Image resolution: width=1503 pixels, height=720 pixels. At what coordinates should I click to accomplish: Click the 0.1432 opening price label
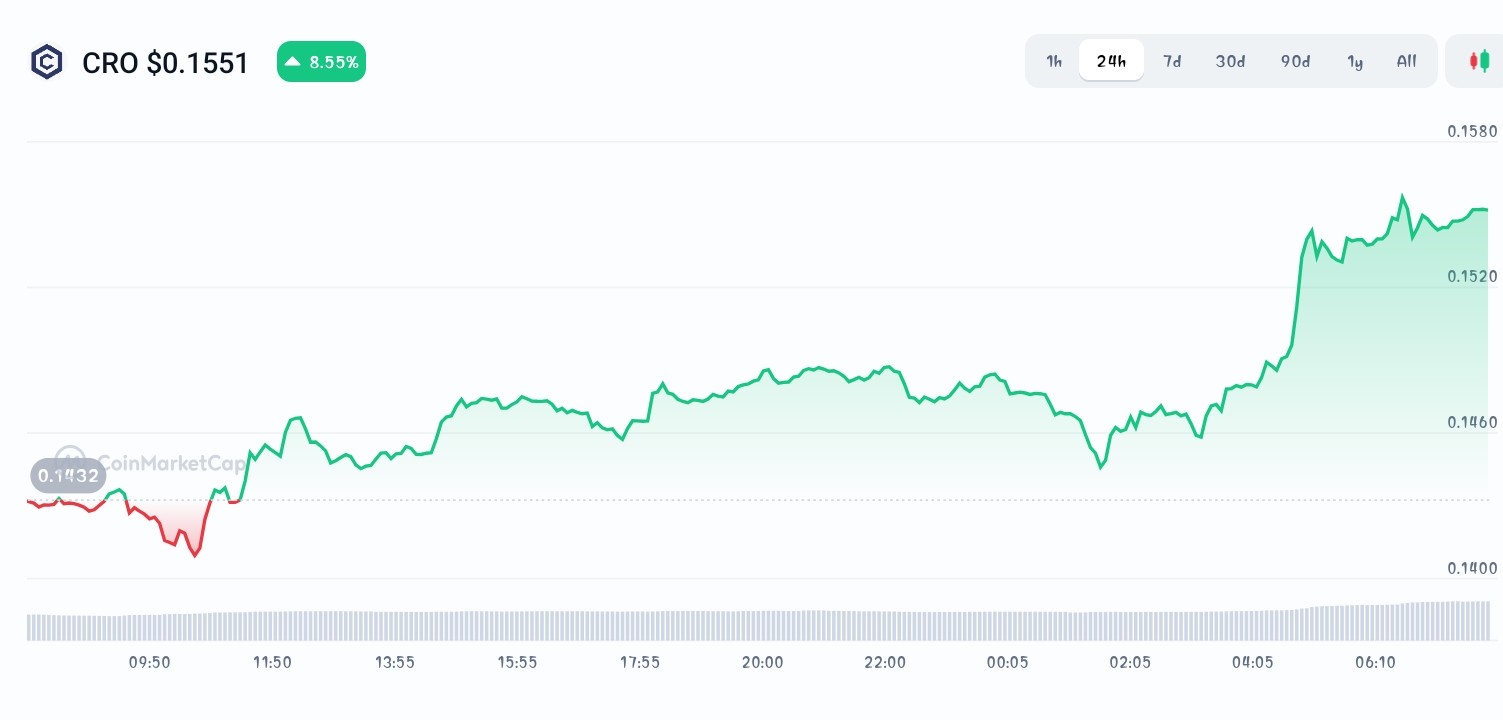68,475
